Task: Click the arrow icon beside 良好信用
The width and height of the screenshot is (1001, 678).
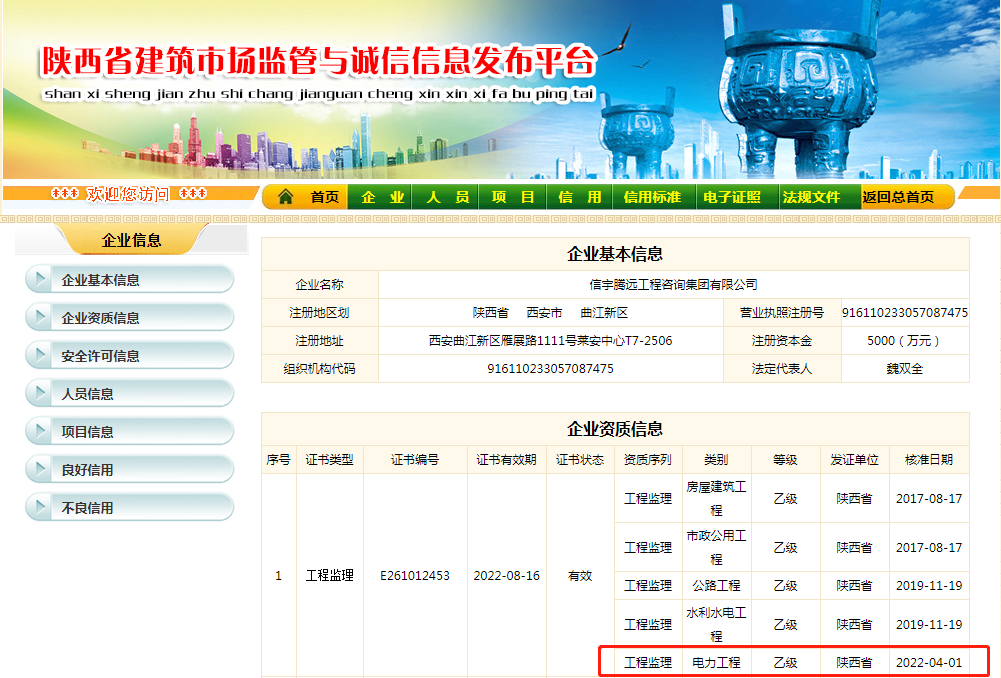Action: (40, 467)
